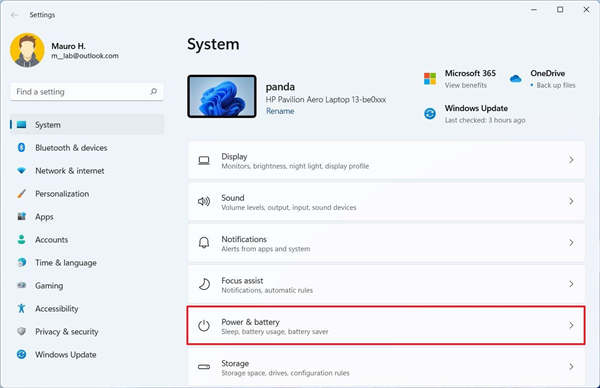Click HP Pavilion Aero Laptop model text

(x=326, y=99)
